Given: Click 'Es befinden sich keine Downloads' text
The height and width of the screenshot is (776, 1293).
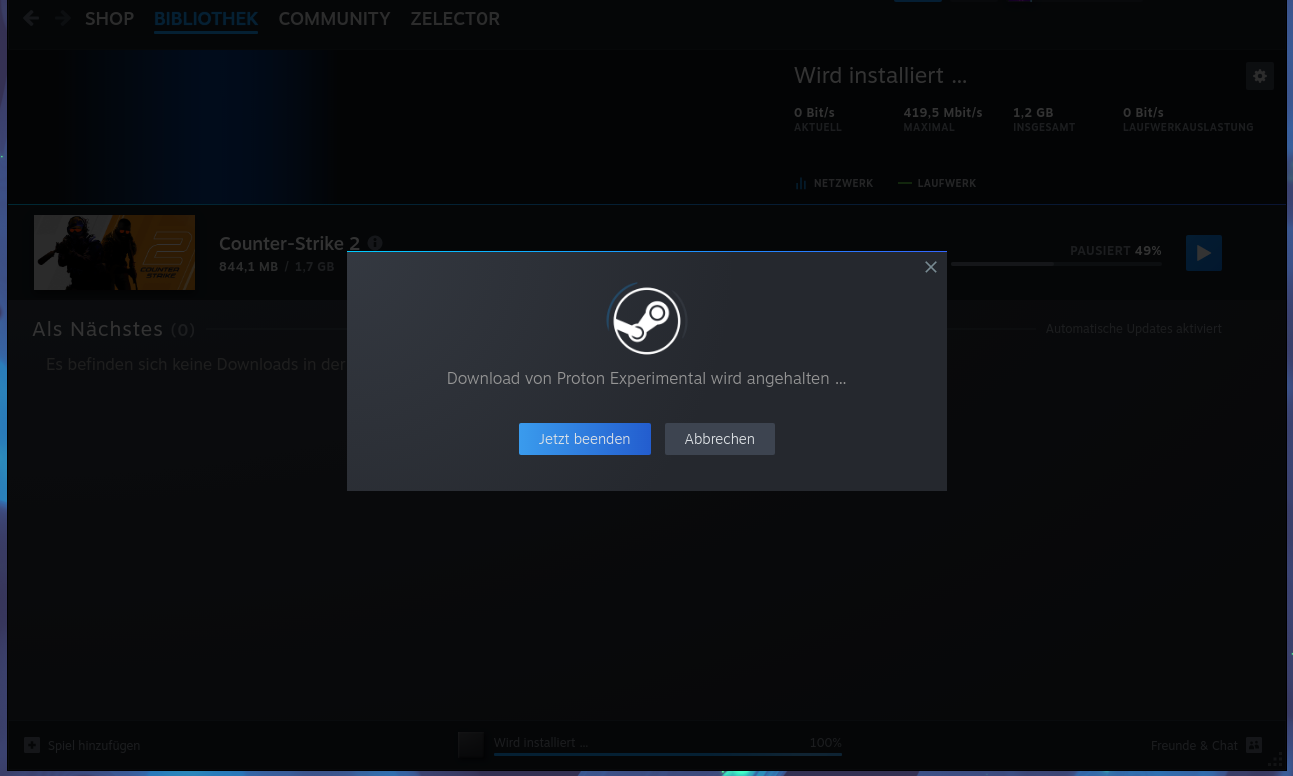Looking at the screenshot, I should point(196,364).
